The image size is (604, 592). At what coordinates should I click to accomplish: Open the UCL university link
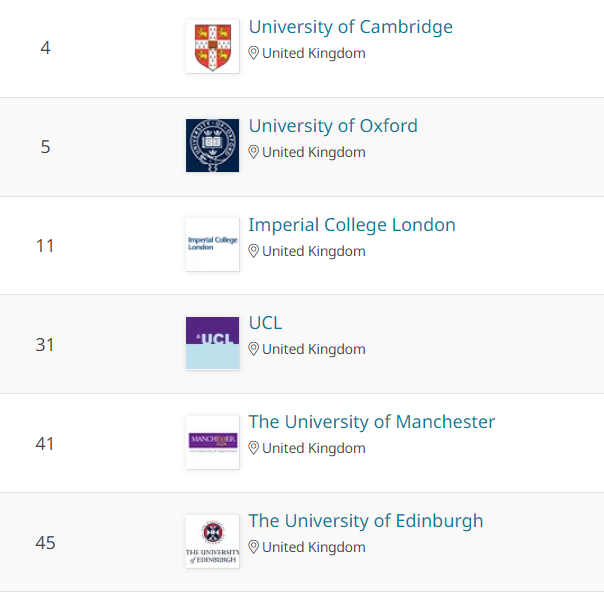[x=265, y=323]
